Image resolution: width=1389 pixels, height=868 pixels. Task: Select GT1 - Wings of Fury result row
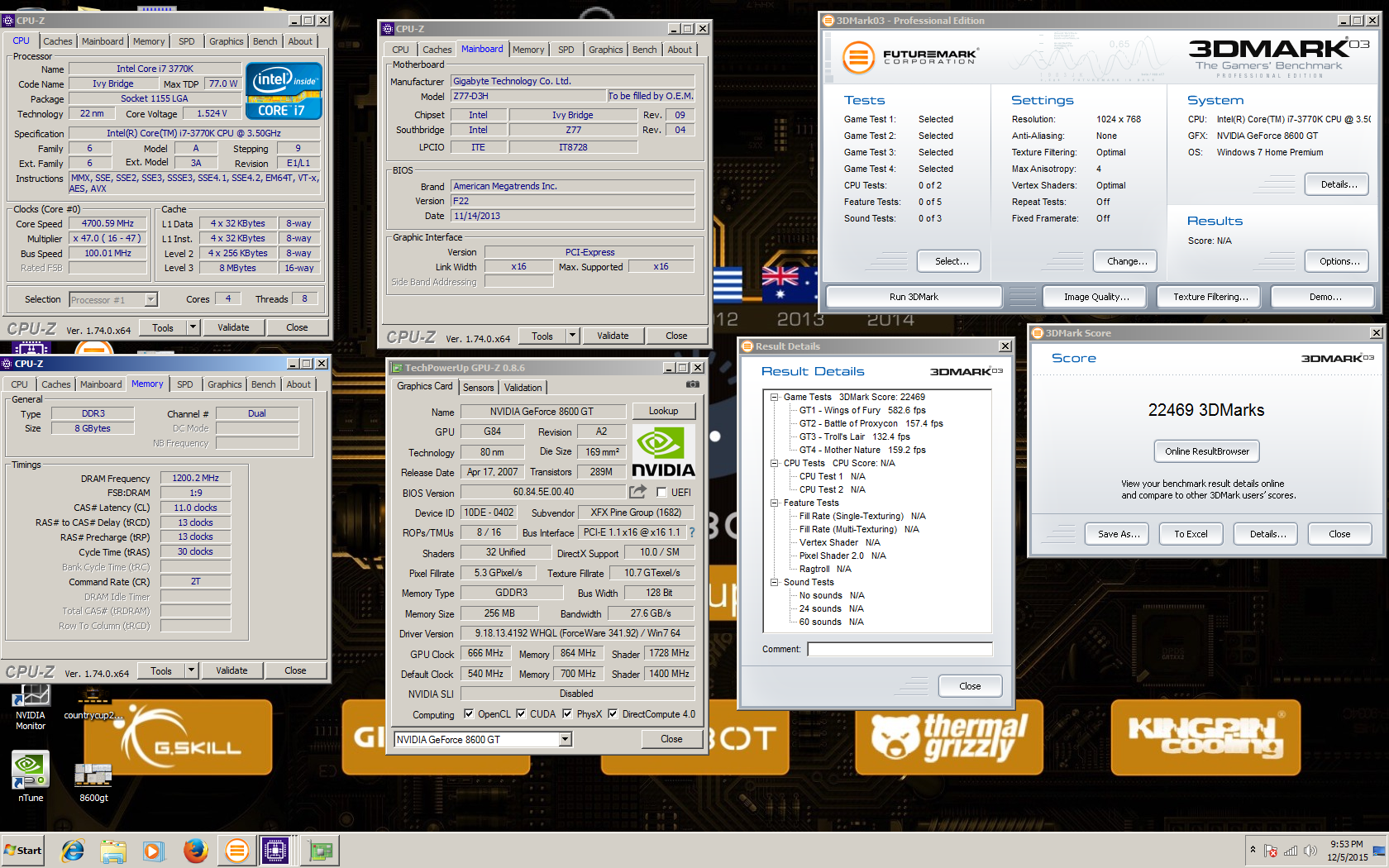click(x=862, y=410)
